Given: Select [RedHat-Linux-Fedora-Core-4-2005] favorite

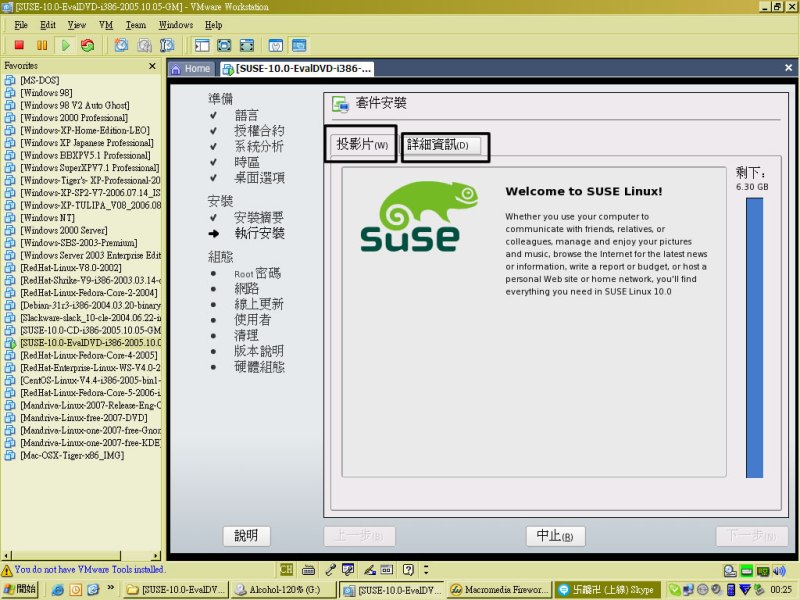Looking at the screenshot, I should [x=89, y=355].
